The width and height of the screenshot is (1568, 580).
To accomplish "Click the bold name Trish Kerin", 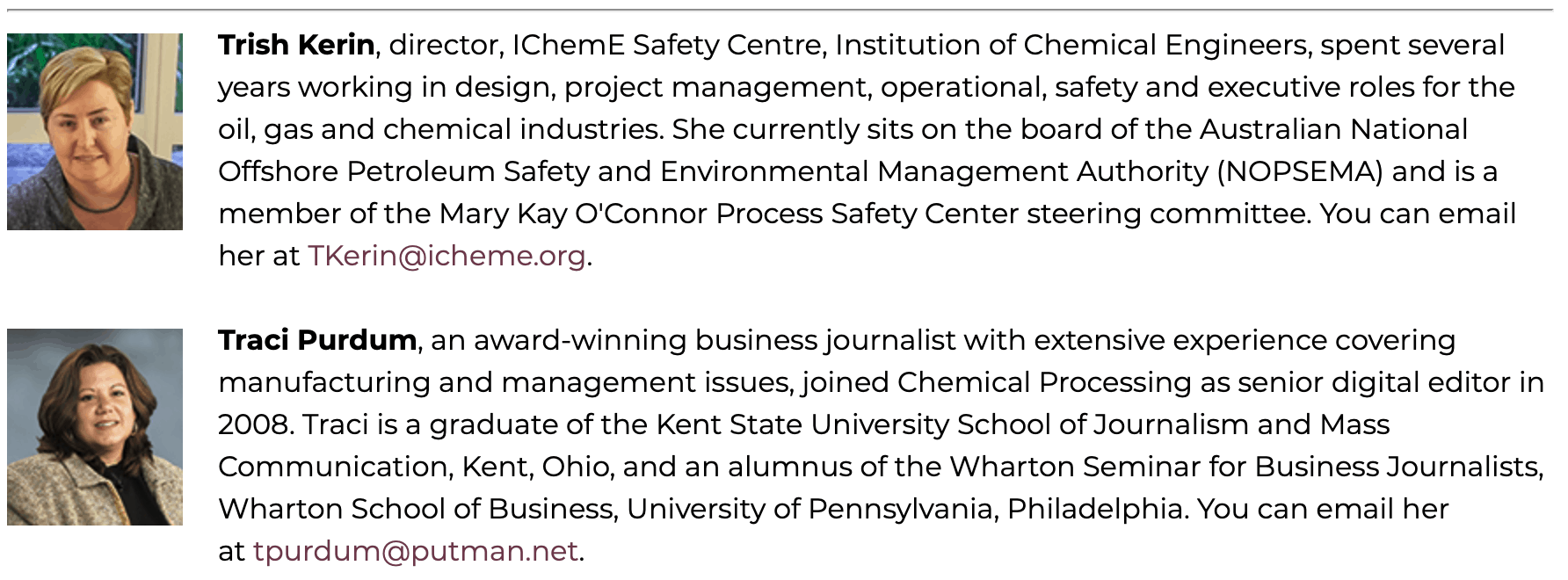I will pyautogui.click(x=296, y=45).
